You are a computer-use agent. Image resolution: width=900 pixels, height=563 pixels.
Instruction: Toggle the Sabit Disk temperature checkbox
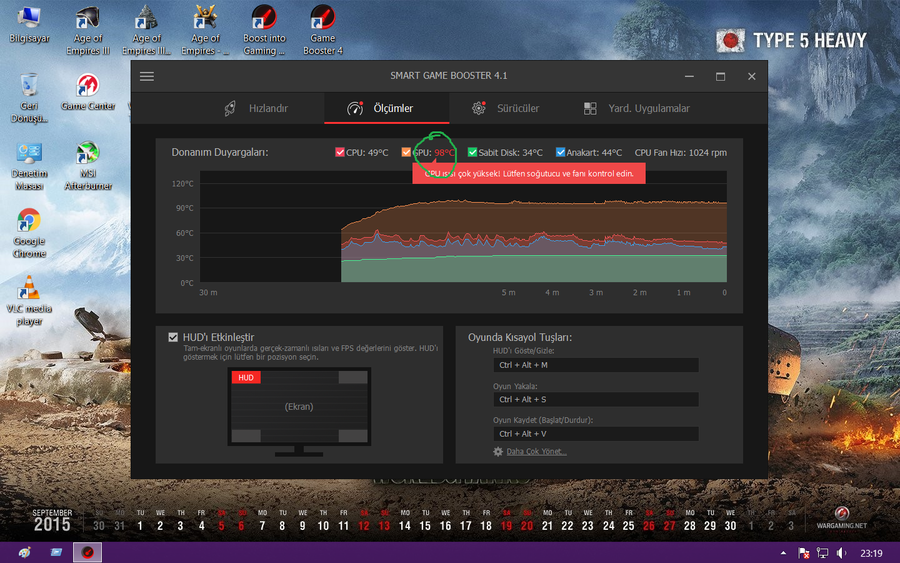point(472,153)
